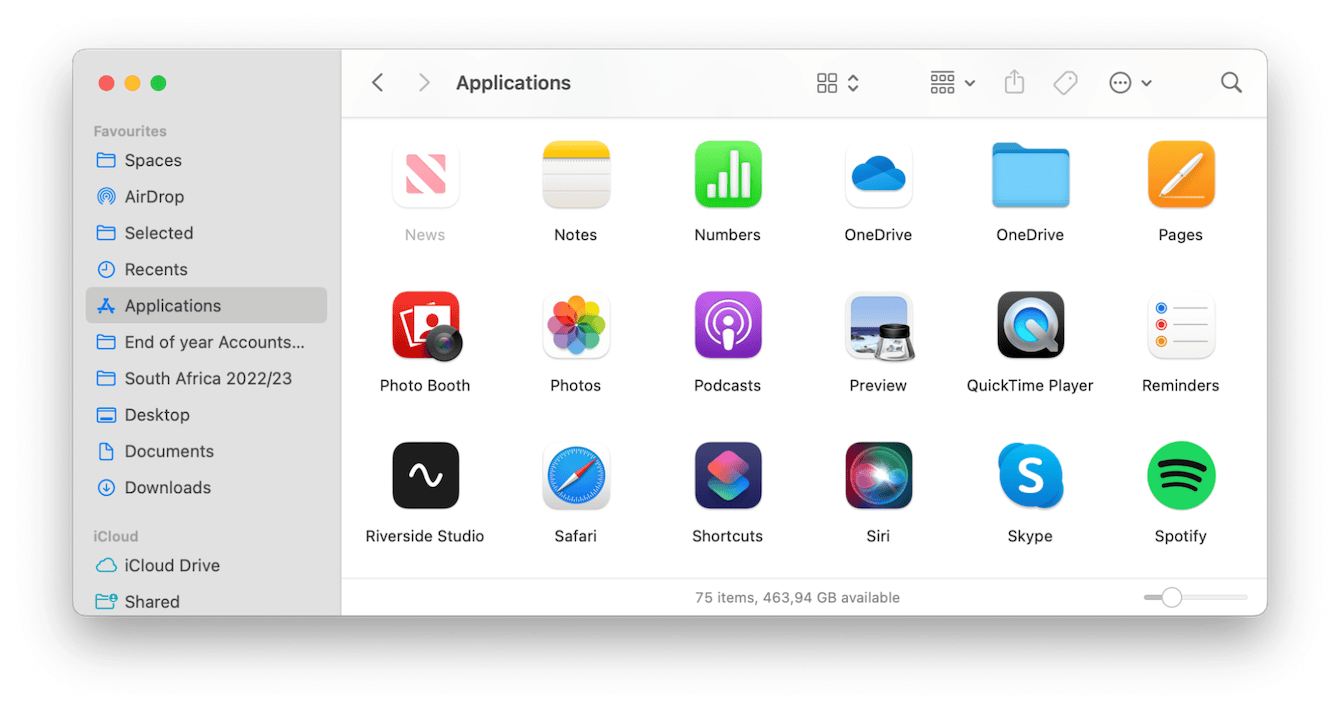Click the "Reminders" name label

tap(1181, 385)
